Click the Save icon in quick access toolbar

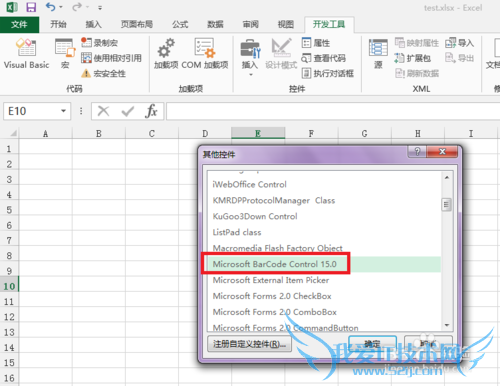pos(31,7)
